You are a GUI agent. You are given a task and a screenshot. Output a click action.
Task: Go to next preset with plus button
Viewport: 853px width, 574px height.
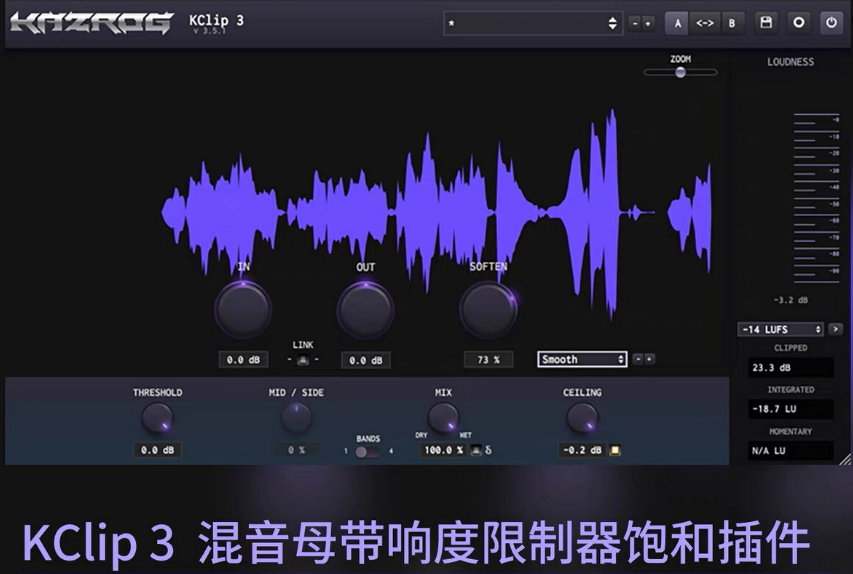647,23
